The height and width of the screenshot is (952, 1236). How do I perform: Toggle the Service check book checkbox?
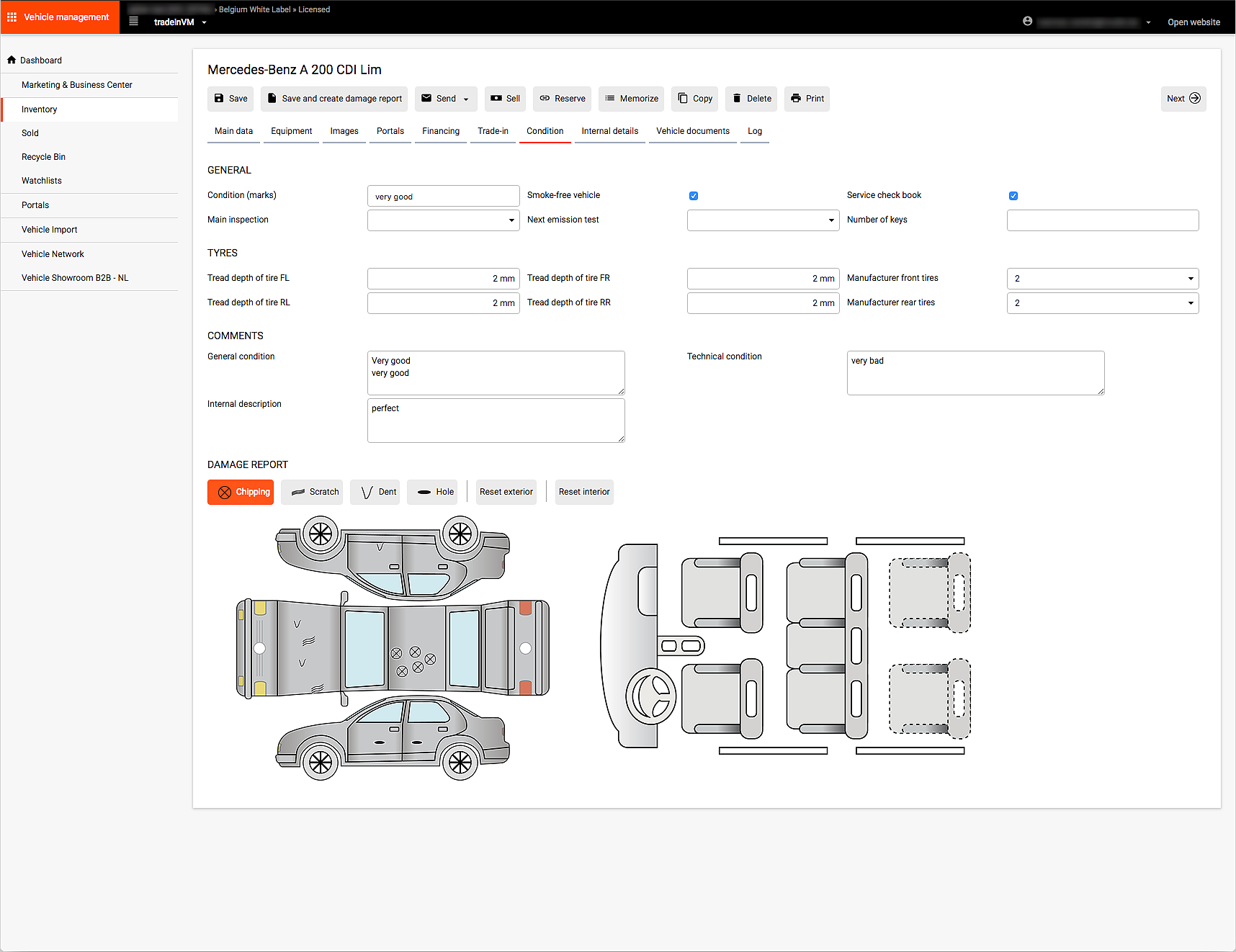coord(1013,196)
